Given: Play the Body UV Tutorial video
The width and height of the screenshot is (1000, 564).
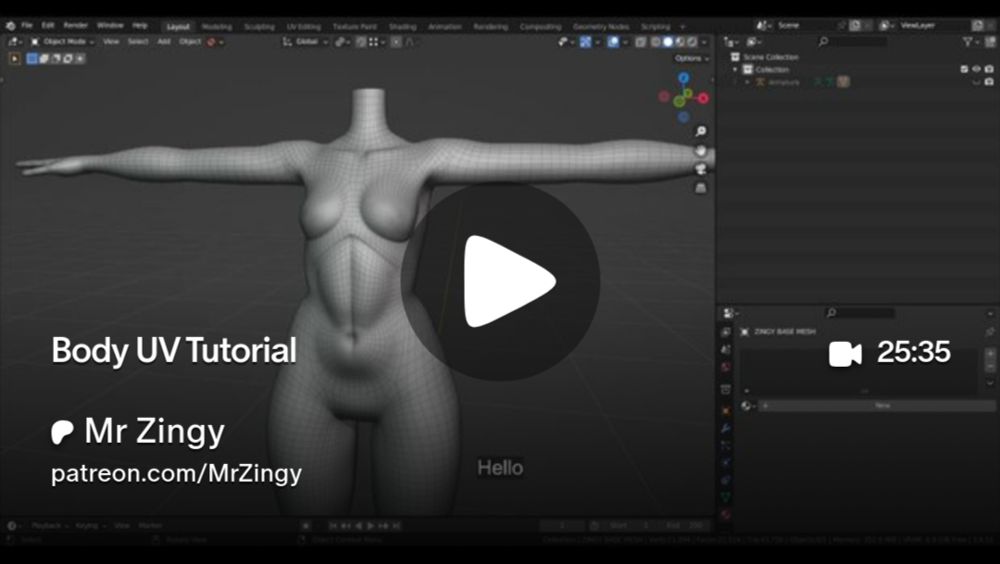Looking at the screenshot, I should (501, 281).
